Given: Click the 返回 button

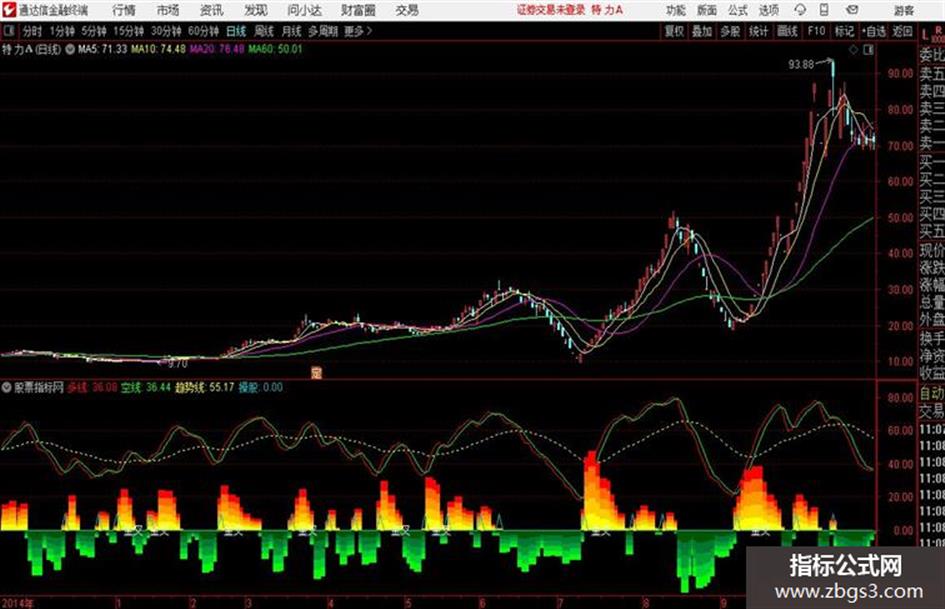Looking at the screenshot, I should [902, 31].
